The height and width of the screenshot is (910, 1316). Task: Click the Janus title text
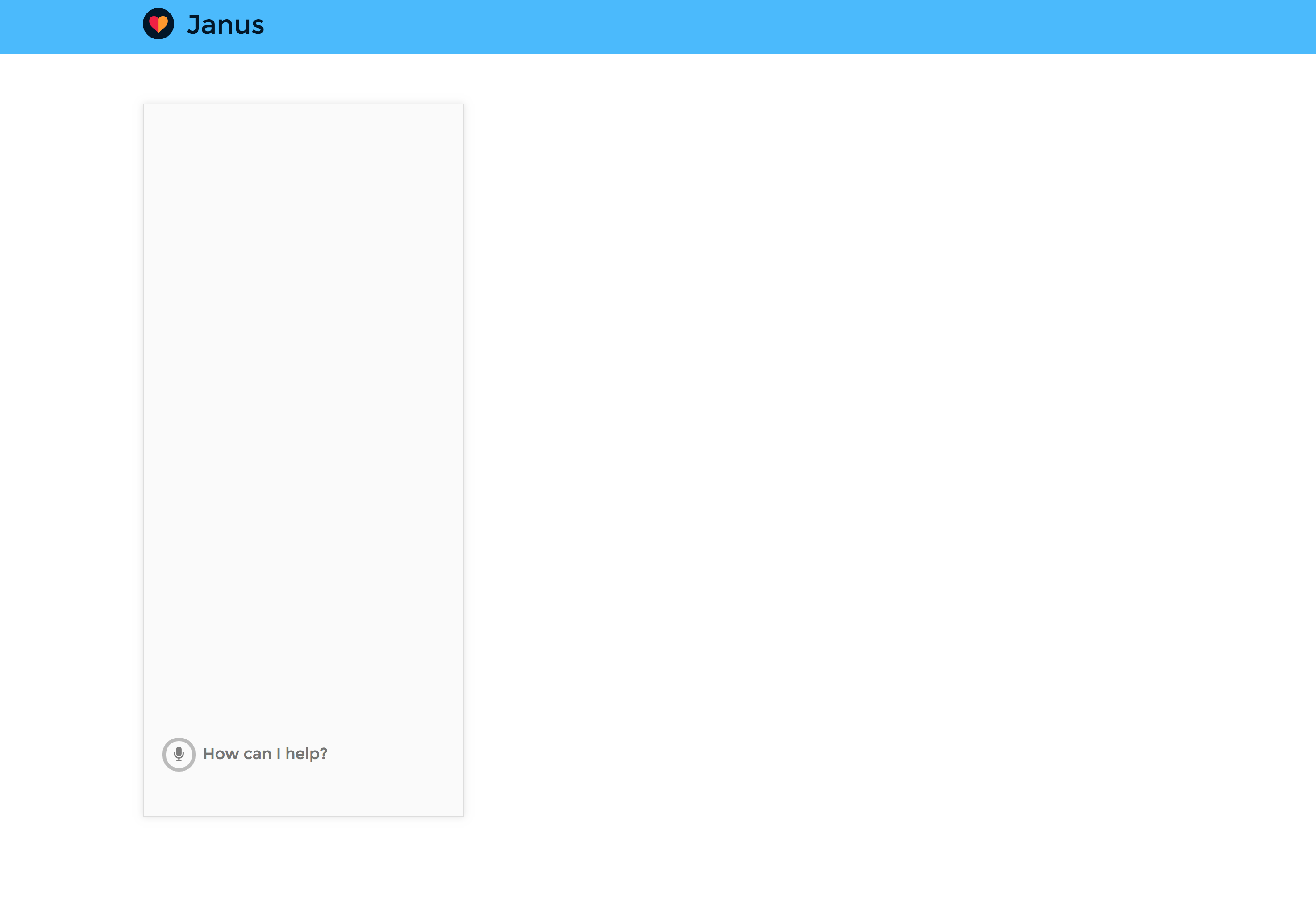[226, 25]
